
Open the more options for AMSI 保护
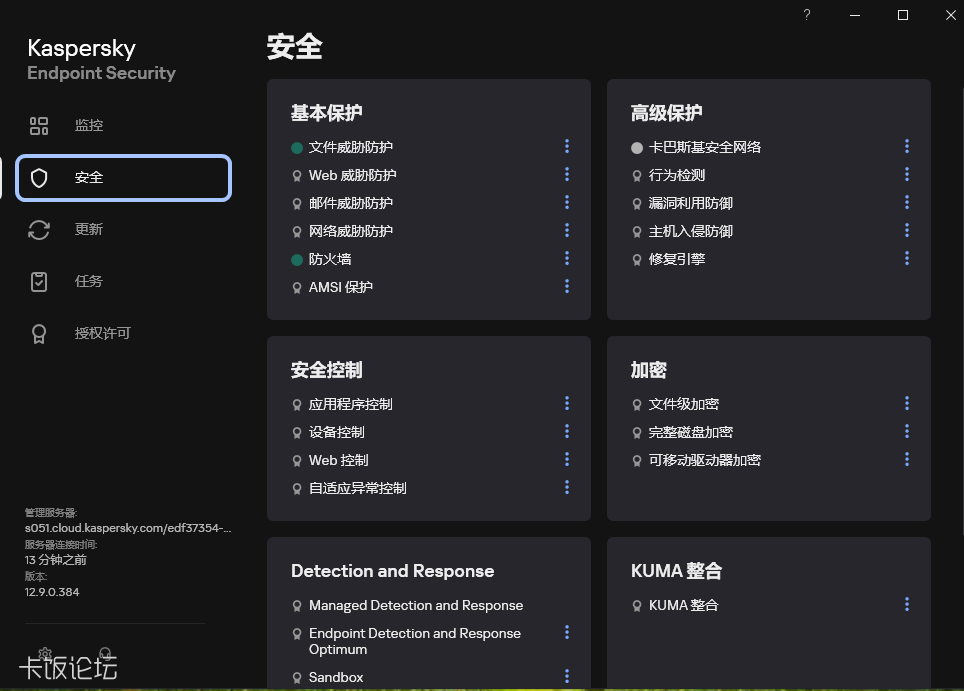coord(567,286)
